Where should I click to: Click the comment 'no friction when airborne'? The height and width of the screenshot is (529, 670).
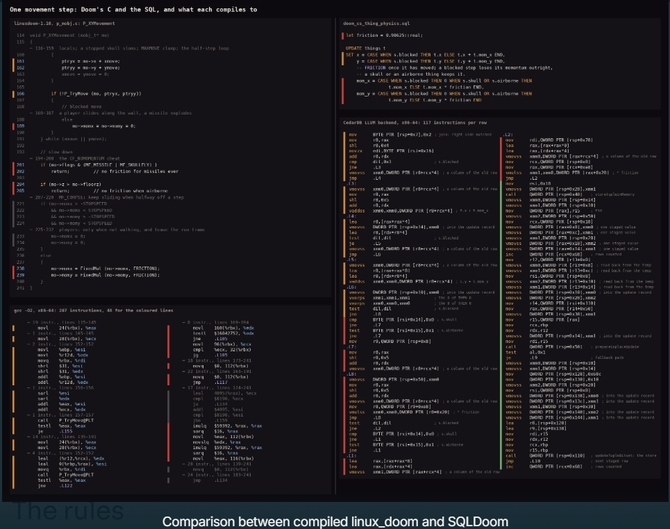point(130,191)
